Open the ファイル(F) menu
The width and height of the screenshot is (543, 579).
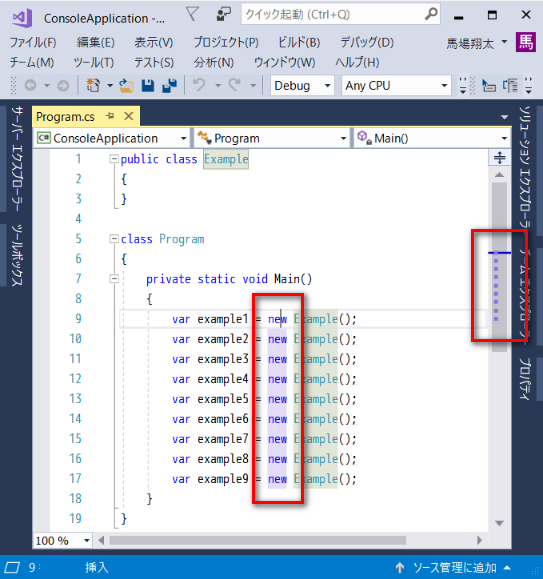click(x=33, y=42)
